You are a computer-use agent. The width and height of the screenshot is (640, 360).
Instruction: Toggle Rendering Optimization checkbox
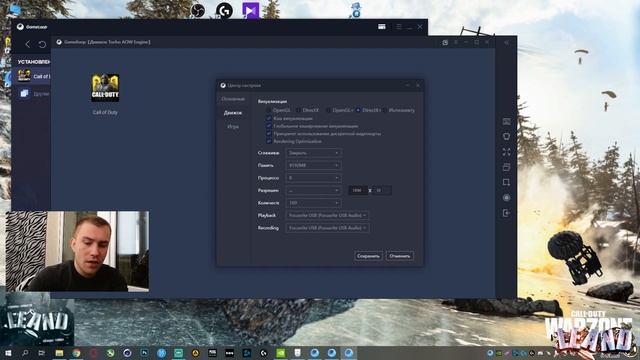269,141
